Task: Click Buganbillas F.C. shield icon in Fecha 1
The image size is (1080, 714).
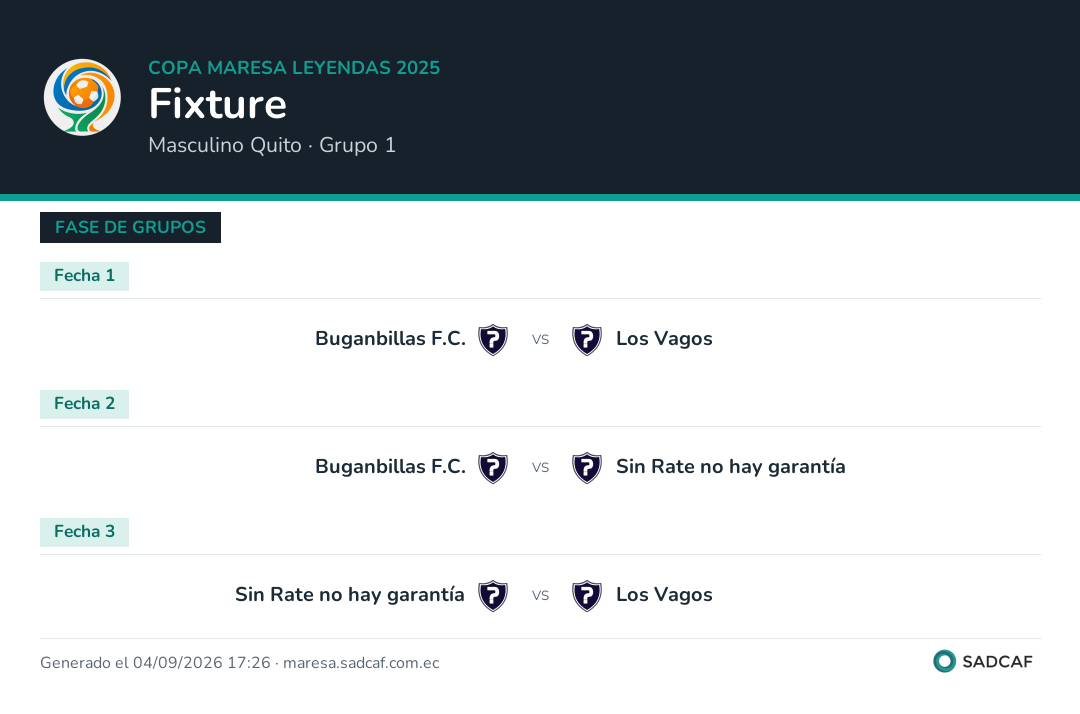Action: click(x=493, y=339)
